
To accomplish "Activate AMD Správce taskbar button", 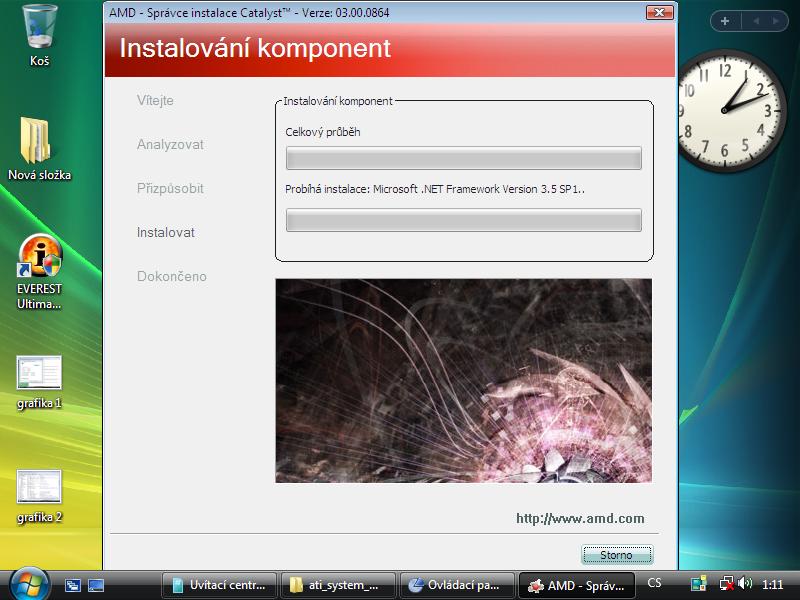I will [577, 585].
